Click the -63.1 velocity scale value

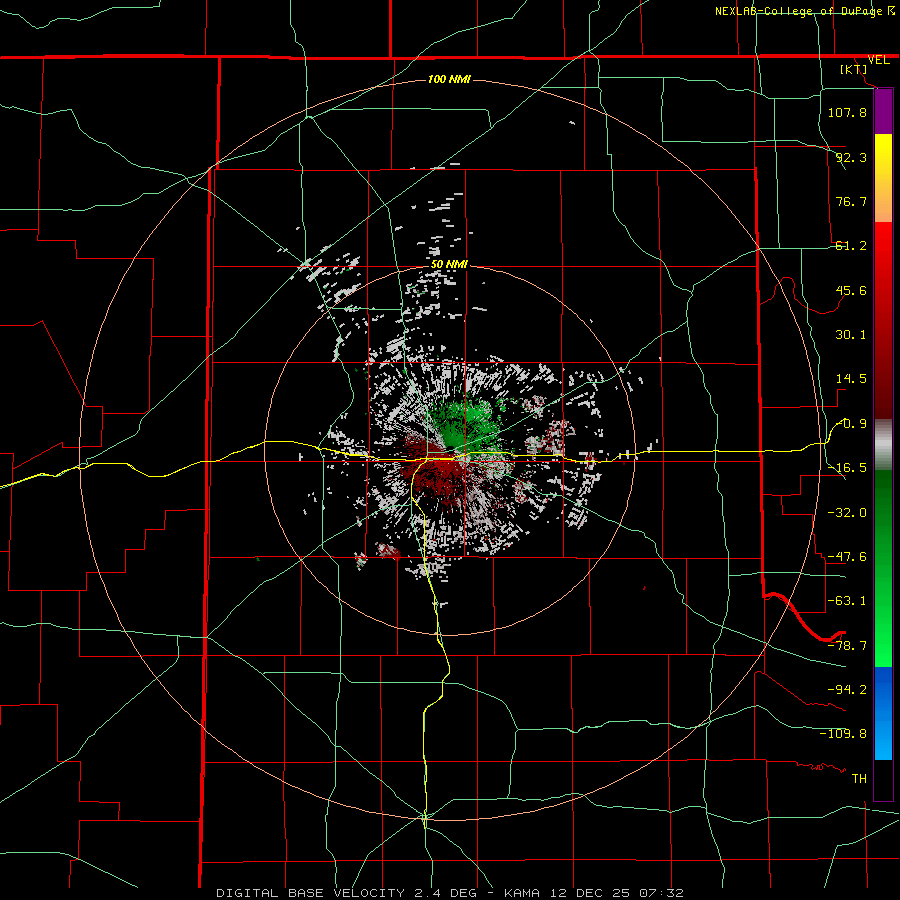847,601
